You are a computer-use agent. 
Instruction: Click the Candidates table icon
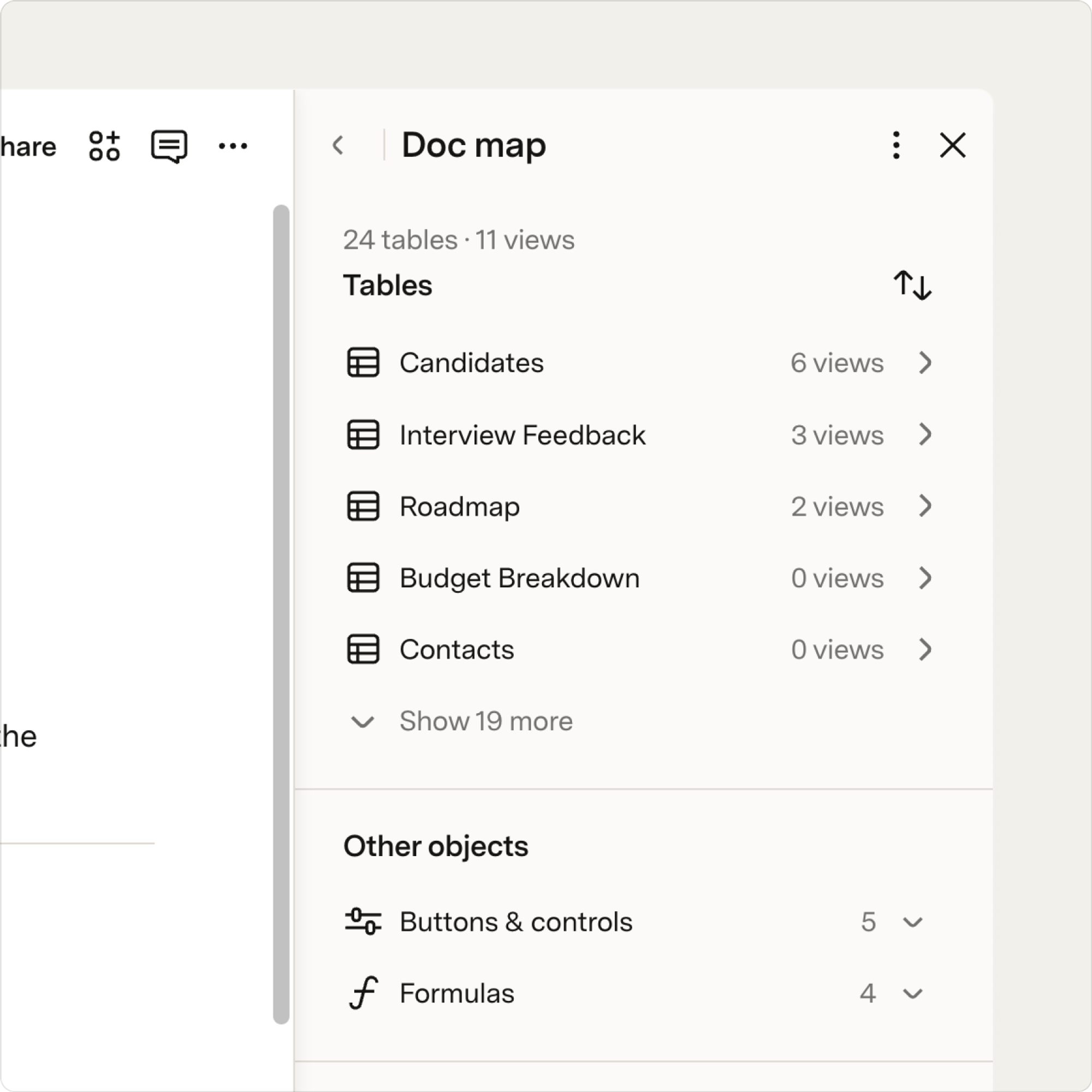click(x=363, y=363)
